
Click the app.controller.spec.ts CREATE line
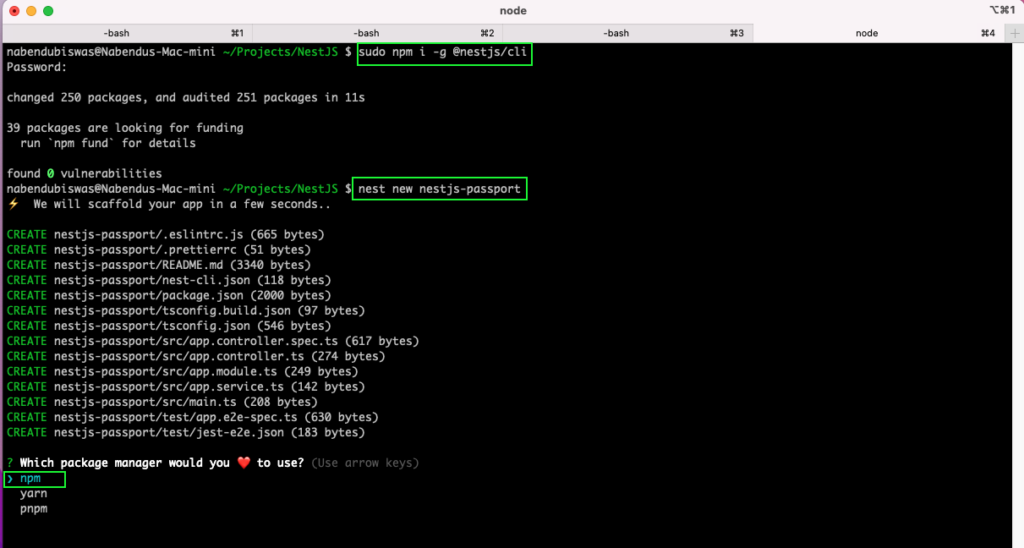point(213,341)
